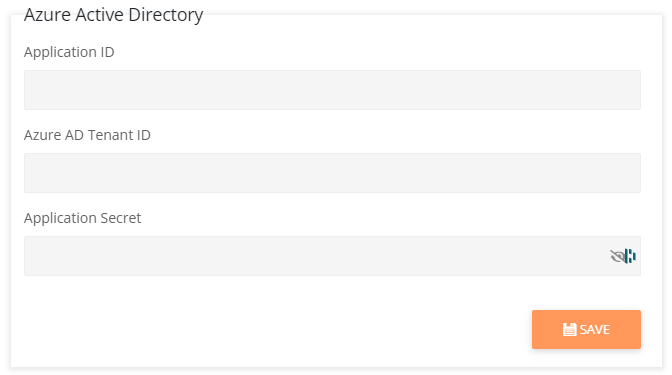Image resolution: width=672 pixels, height=375 pixels.
Task: Click the word Directory in the heading
Action: [x=165, y=15]
